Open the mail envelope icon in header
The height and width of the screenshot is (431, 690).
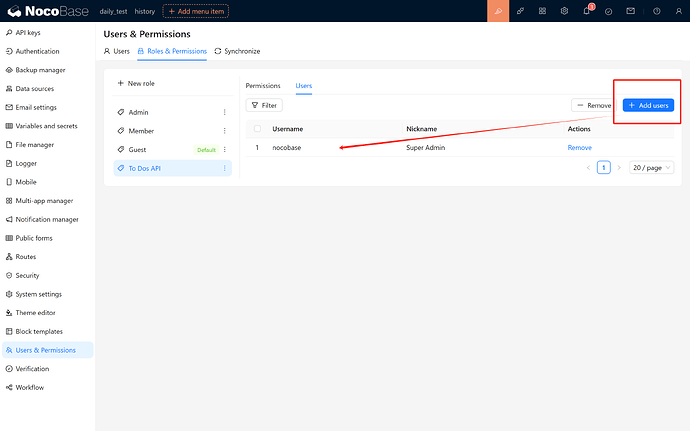click(631, 11)
